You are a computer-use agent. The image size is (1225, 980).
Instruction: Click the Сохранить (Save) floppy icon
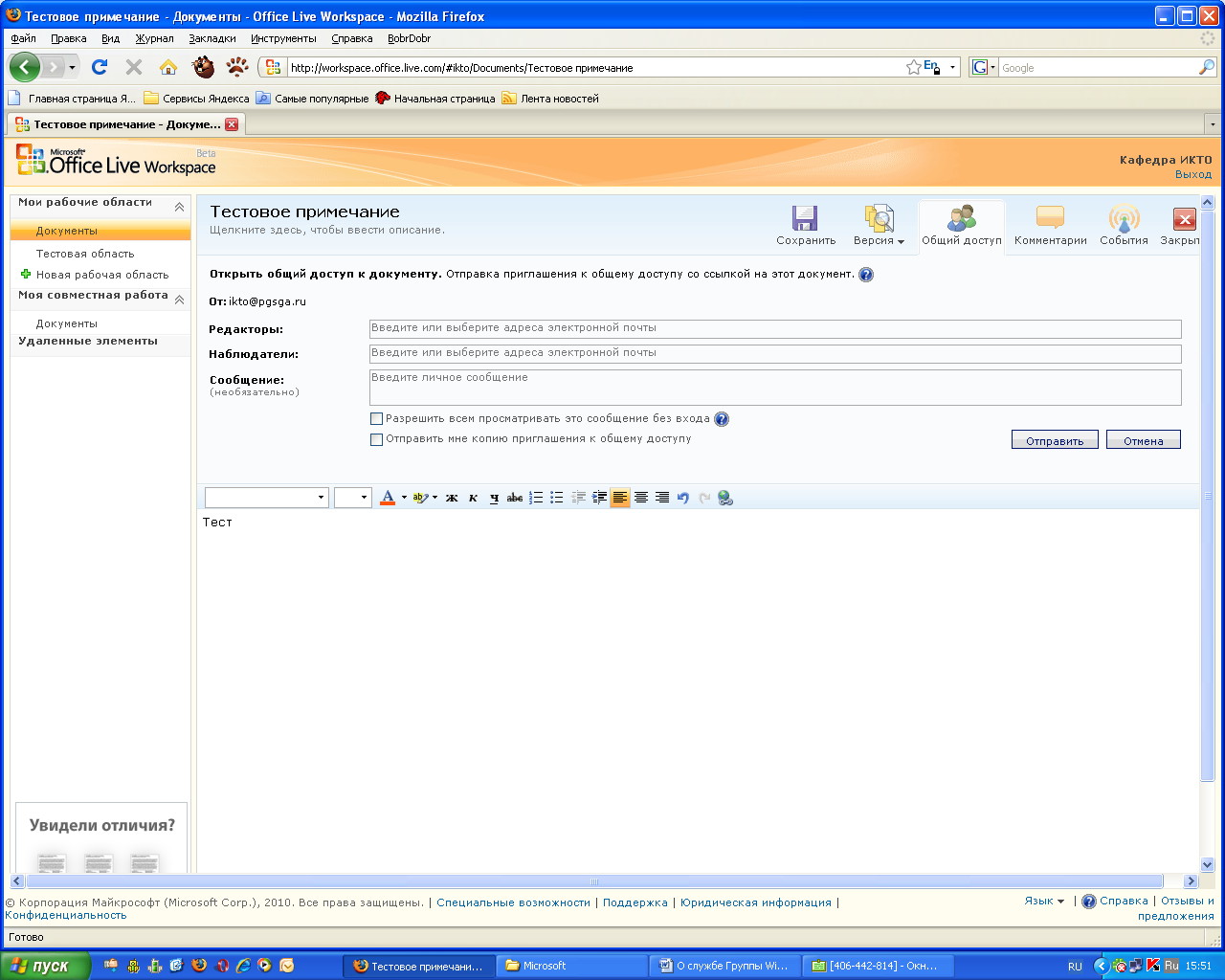[x=805, y=217]
